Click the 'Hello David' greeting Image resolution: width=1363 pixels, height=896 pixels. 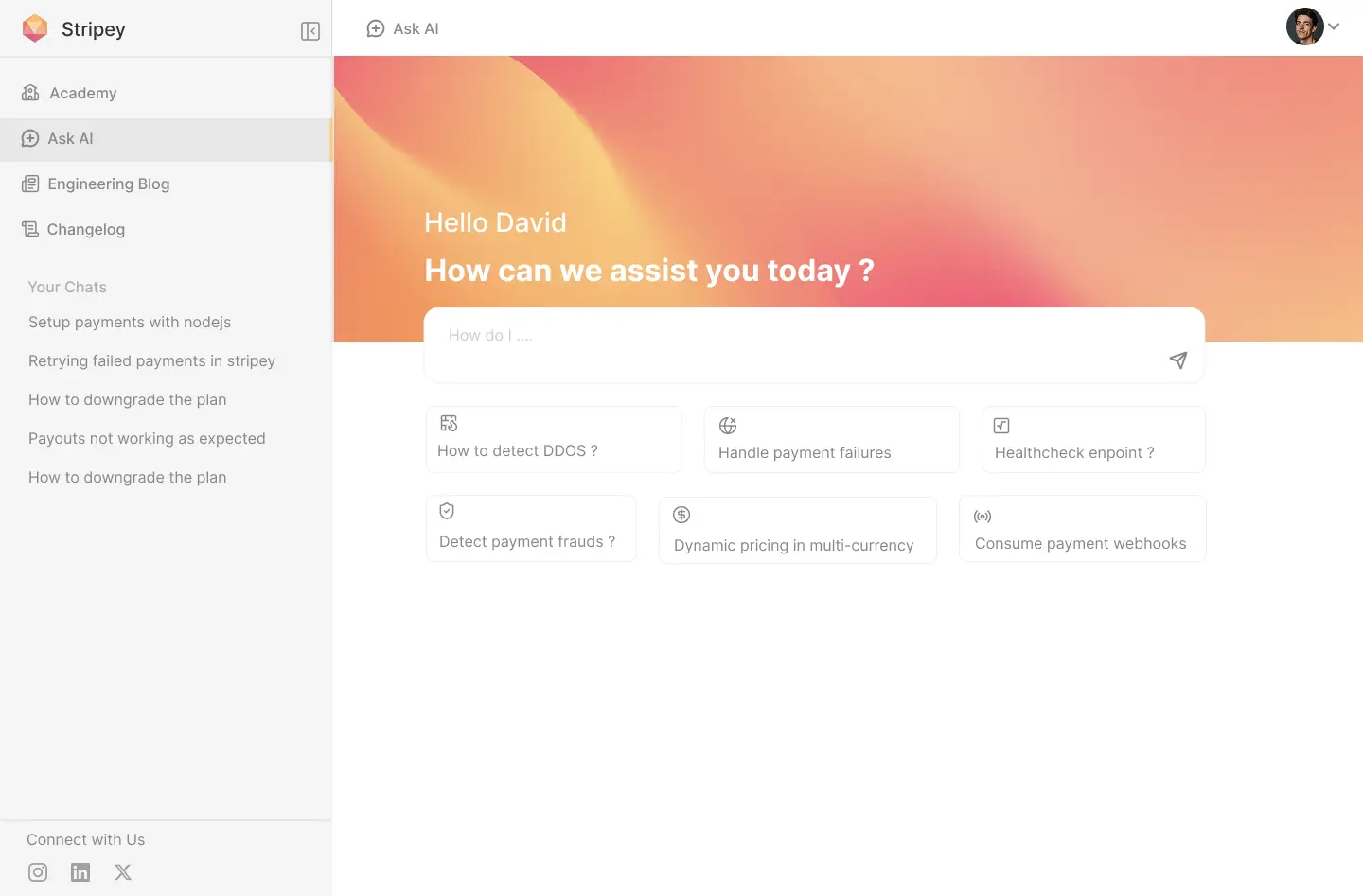point(495,222)
